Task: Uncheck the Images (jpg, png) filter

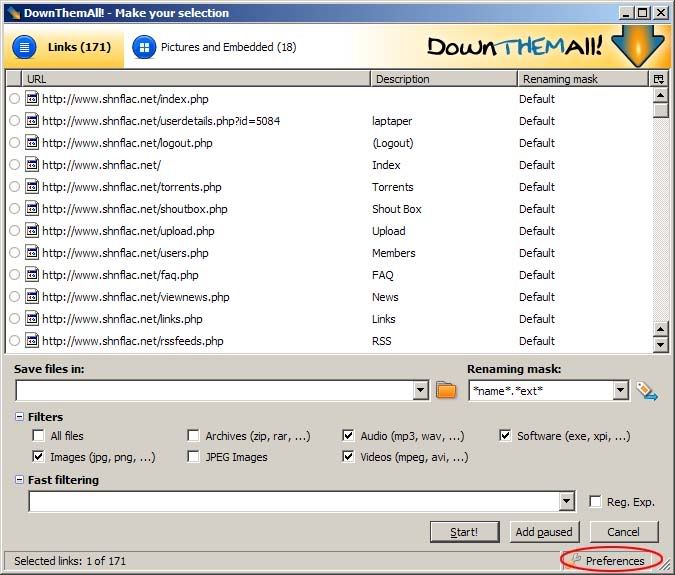Action: [x=38, y=457]
